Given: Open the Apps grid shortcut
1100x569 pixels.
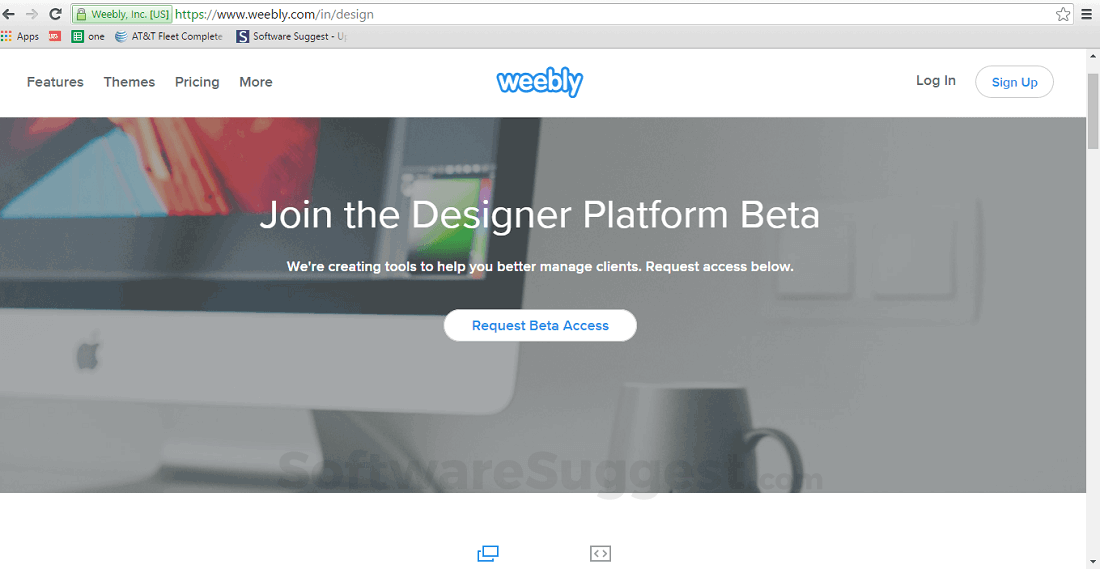Looking at the screenshot, I should tap(20, 36).
